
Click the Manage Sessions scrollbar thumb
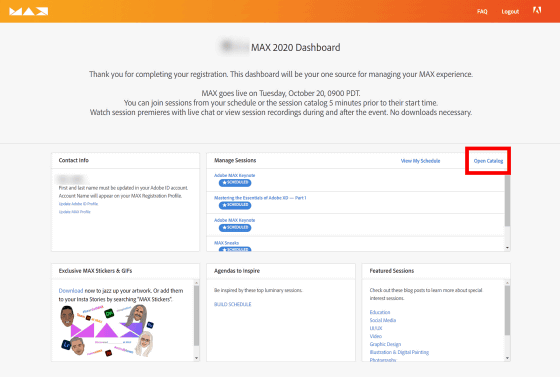[x=507, y=201]
